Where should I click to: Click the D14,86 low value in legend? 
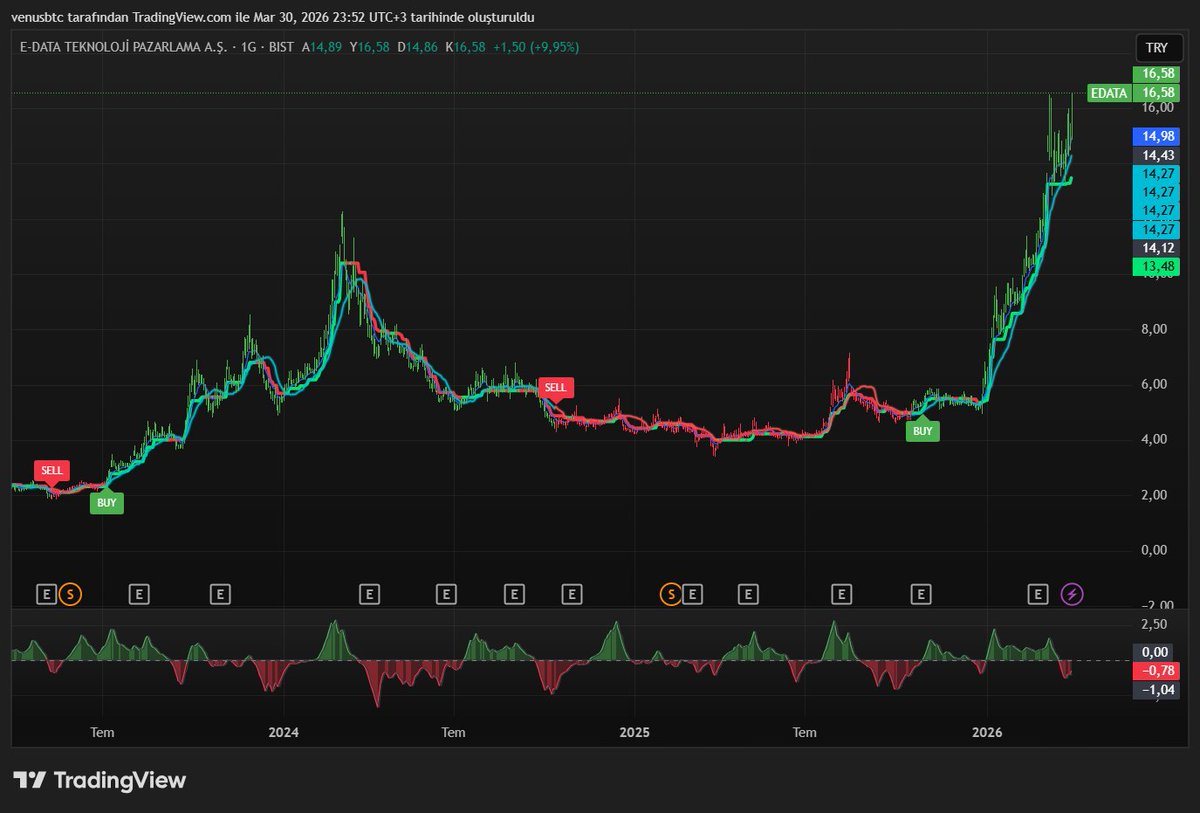coord(418,47)
